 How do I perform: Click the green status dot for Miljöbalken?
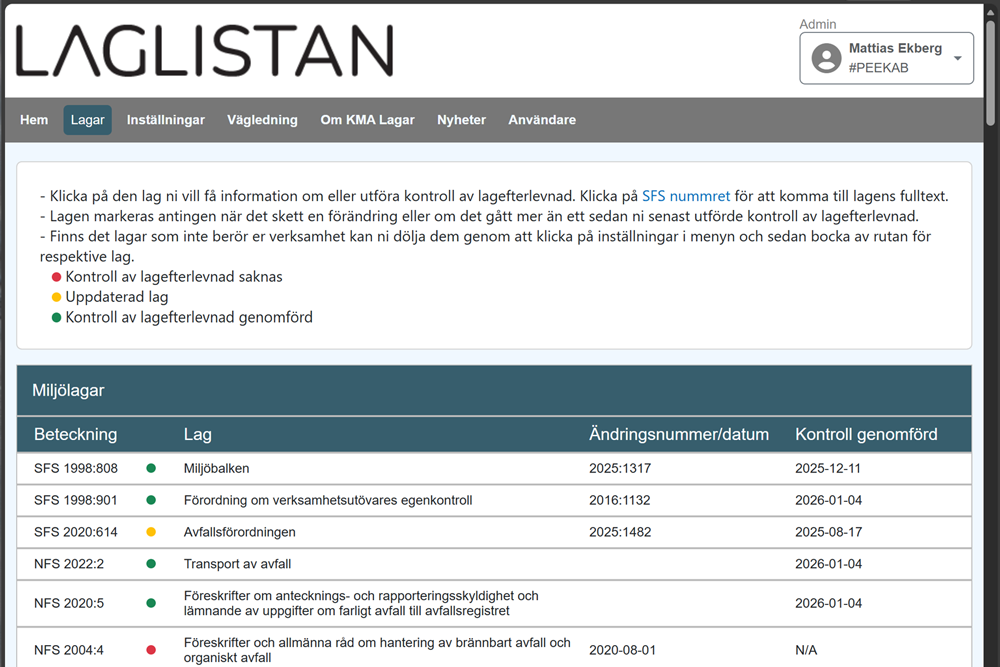(150, 468)
